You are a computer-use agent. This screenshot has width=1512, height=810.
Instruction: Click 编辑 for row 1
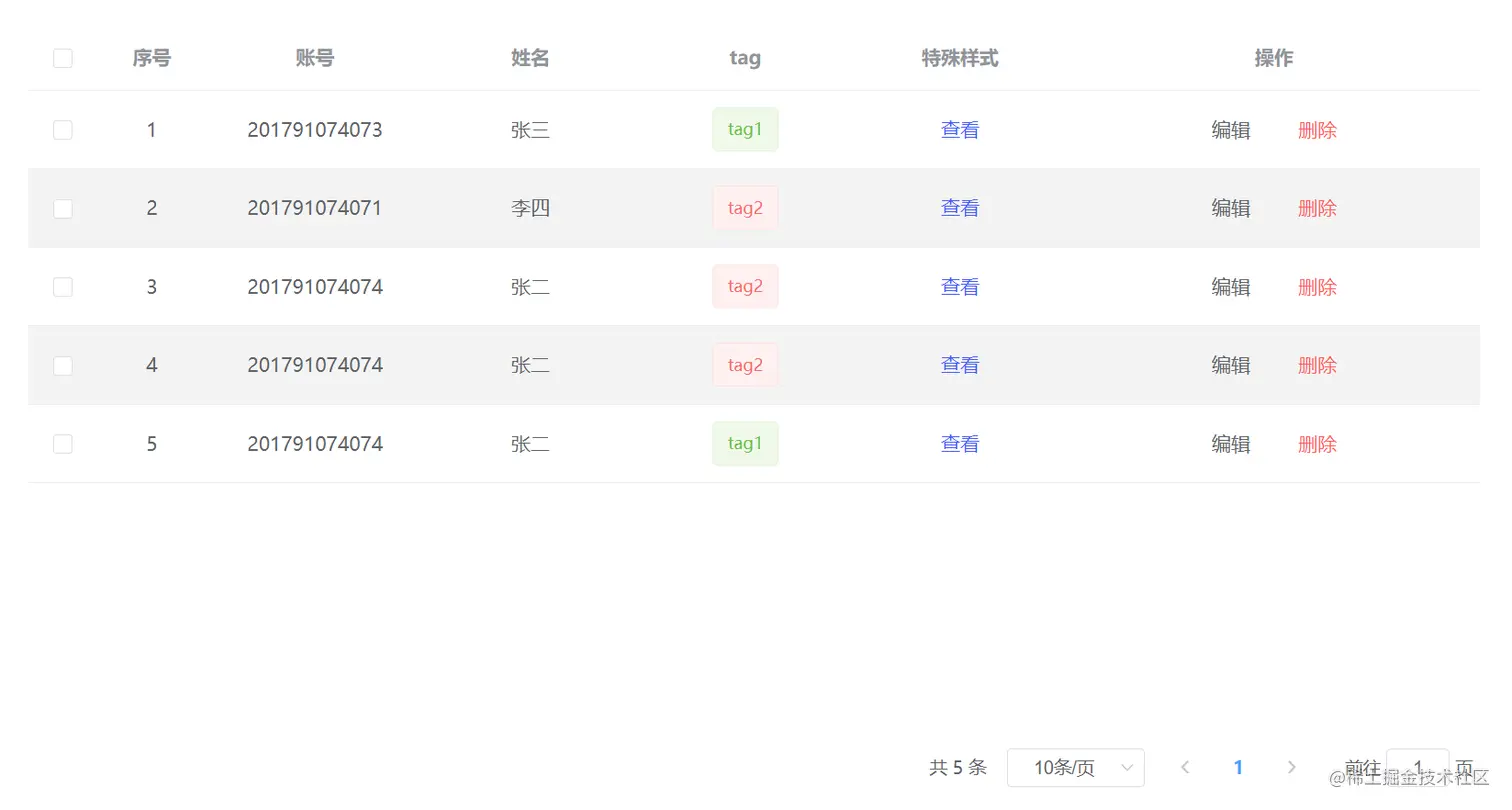[x=1231, y=130]
